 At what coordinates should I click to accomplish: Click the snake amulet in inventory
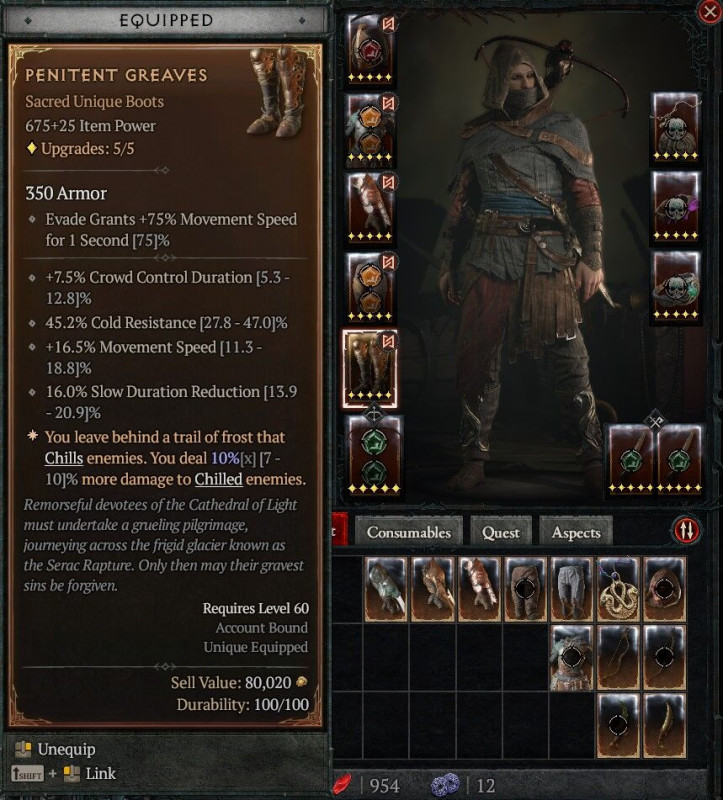[617, 589]
